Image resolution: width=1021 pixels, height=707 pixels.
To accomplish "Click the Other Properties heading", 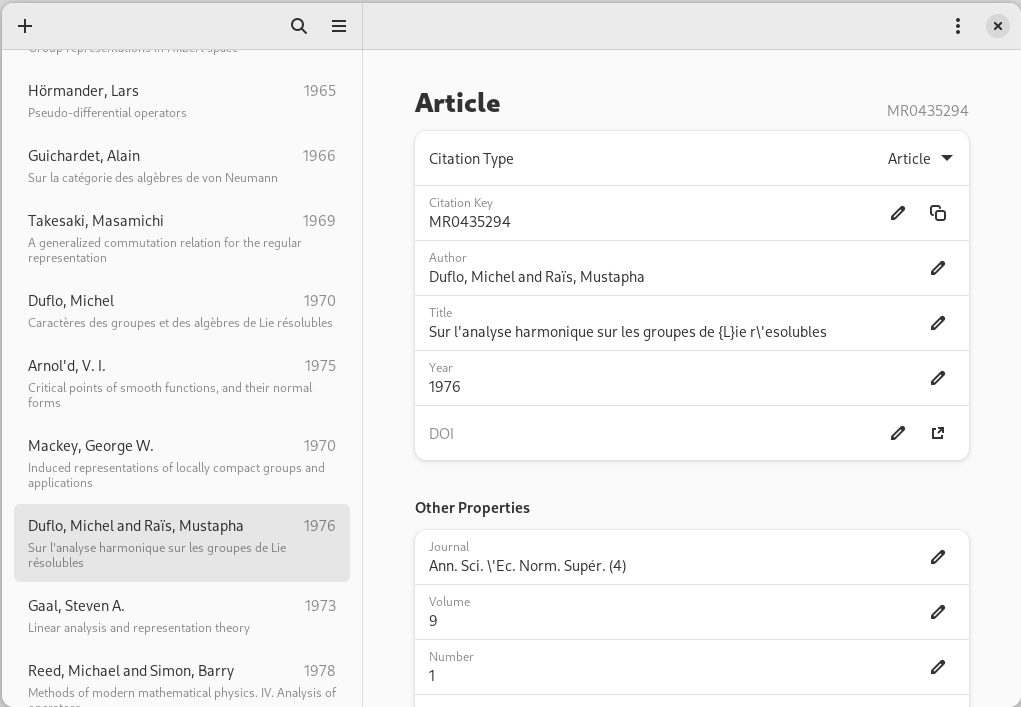I will [472, 508].
